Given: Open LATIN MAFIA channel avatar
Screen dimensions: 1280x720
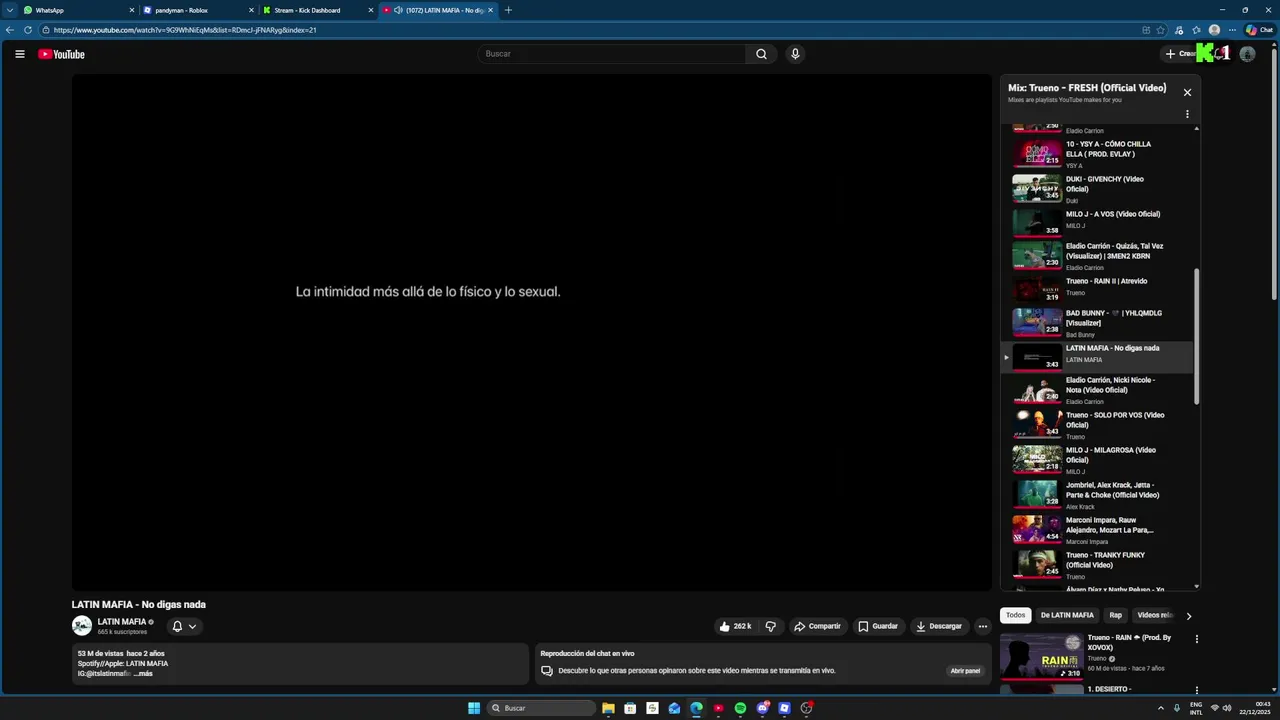Looking at the screenshot, I should (82, 626).
